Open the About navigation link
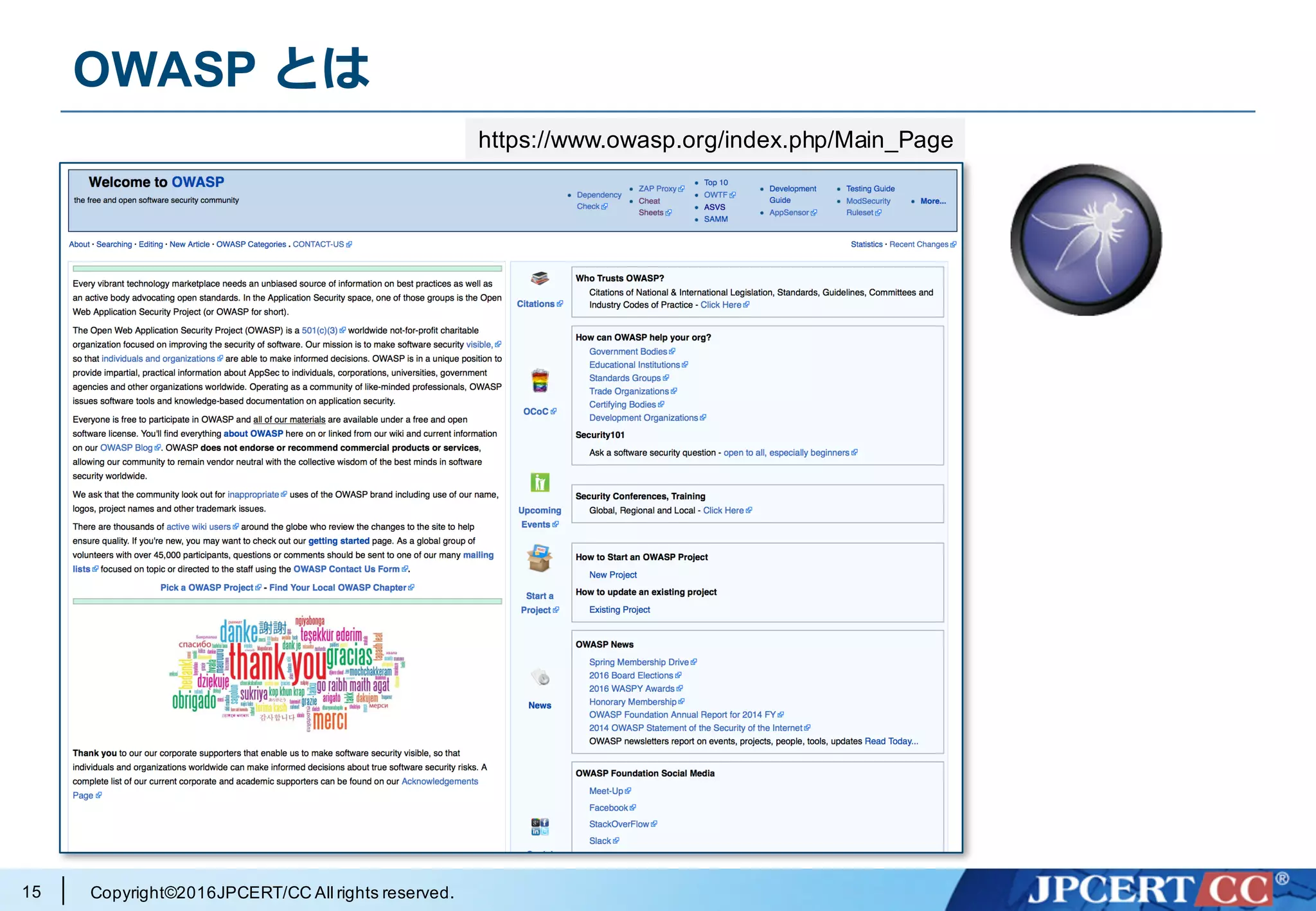Image resolution: width=1316 pixels, height=911 pixels. click(79, 244)
